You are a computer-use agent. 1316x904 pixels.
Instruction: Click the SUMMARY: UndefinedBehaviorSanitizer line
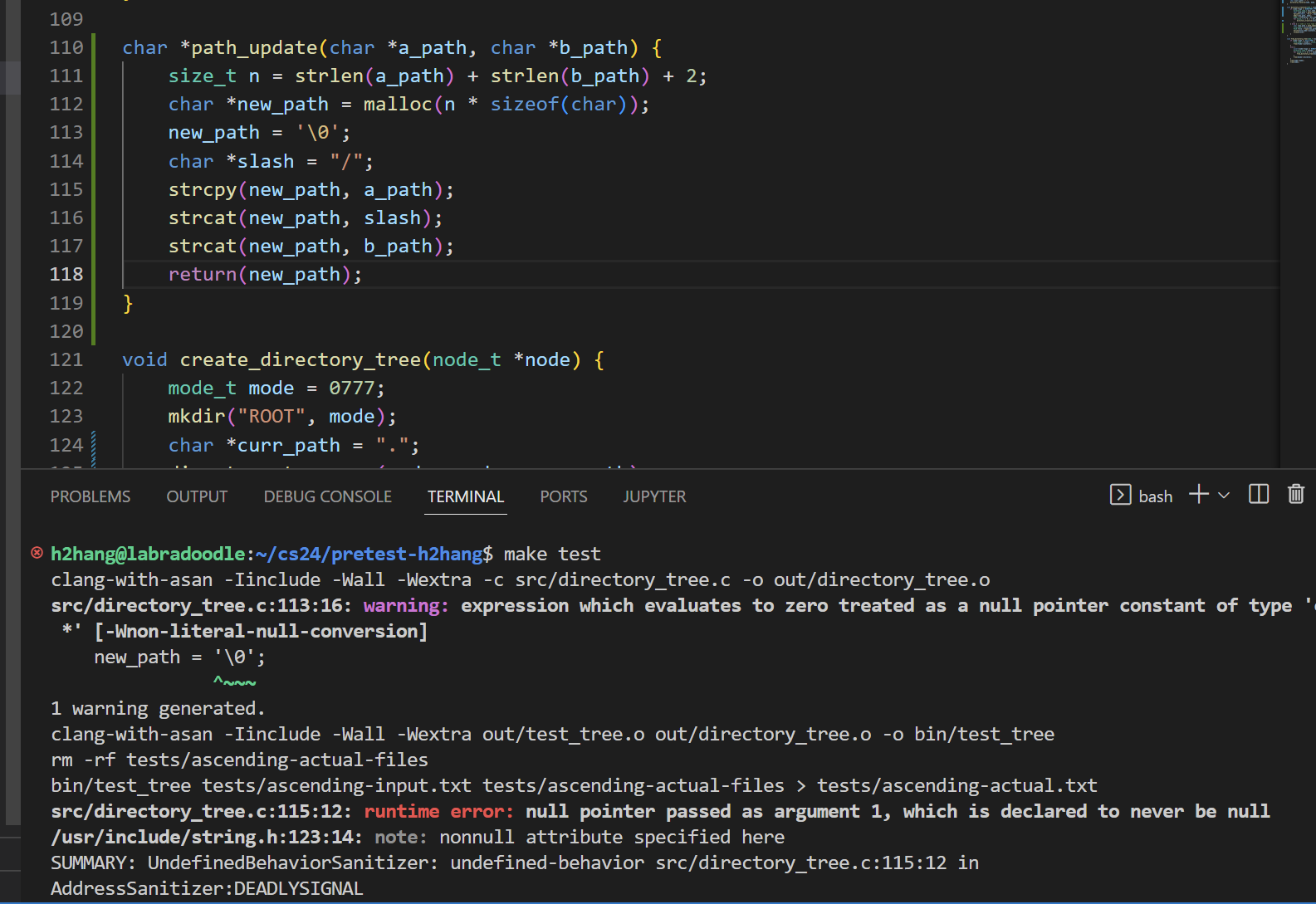(515, 862)
